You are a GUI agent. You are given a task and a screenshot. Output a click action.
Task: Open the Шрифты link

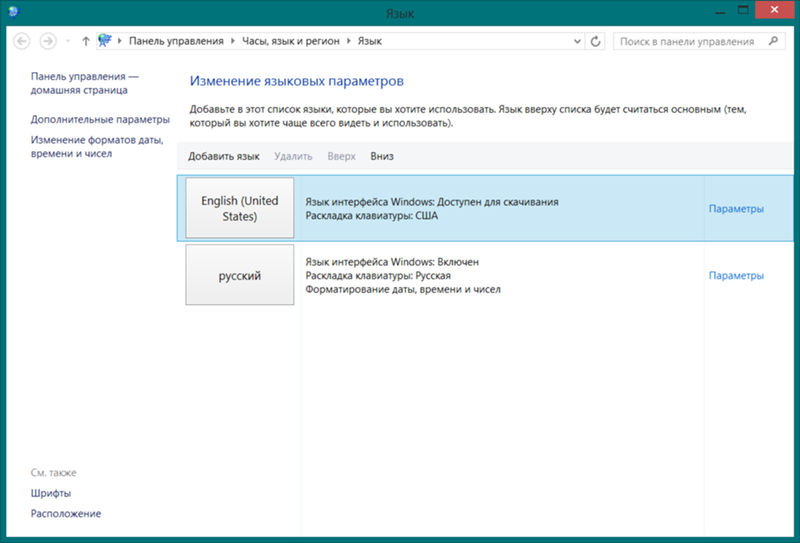click(x=51, y=493)
